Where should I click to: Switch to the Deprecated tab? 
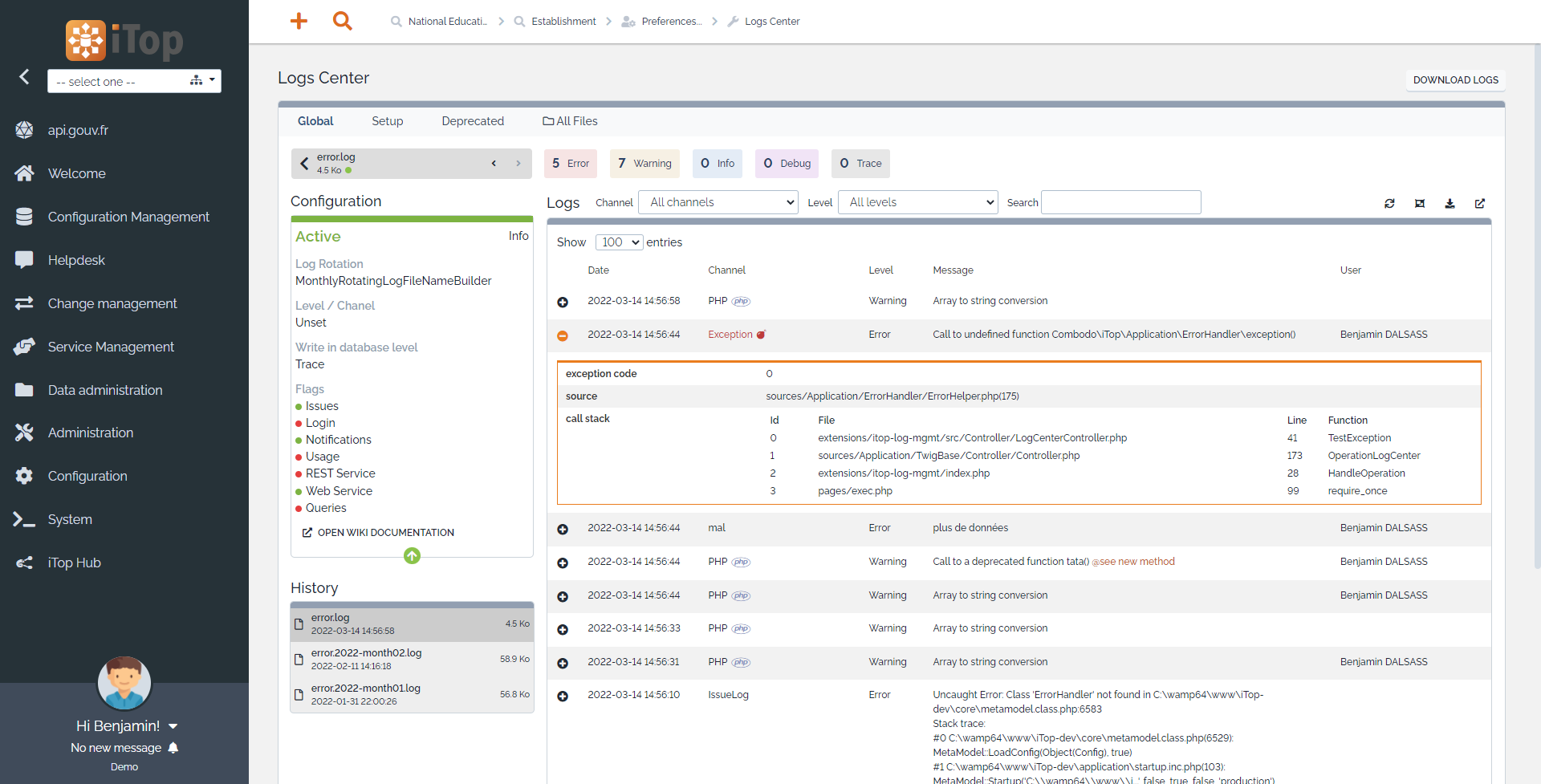(472, 121)
